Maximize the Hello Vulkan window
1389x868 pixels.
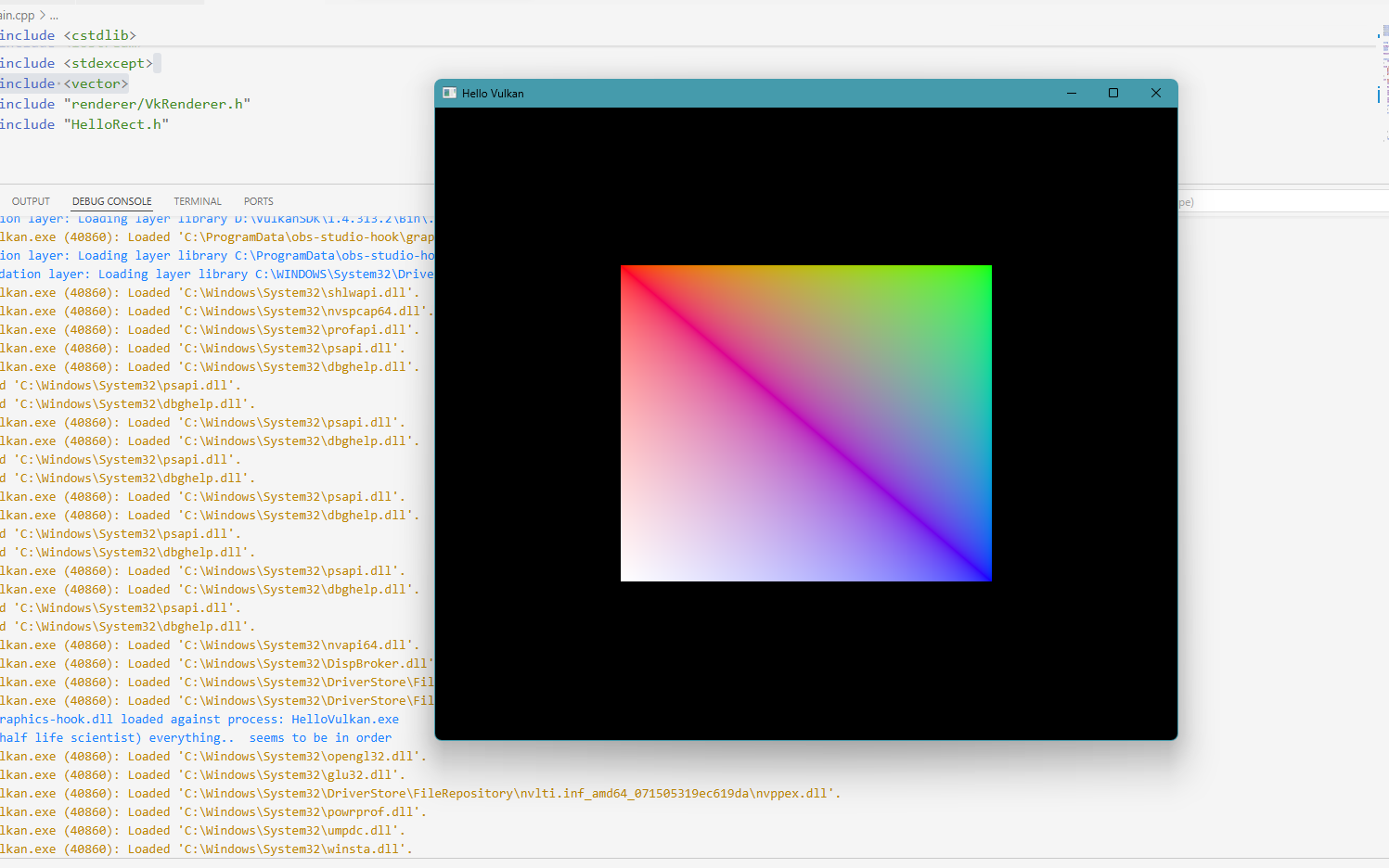1113,93
